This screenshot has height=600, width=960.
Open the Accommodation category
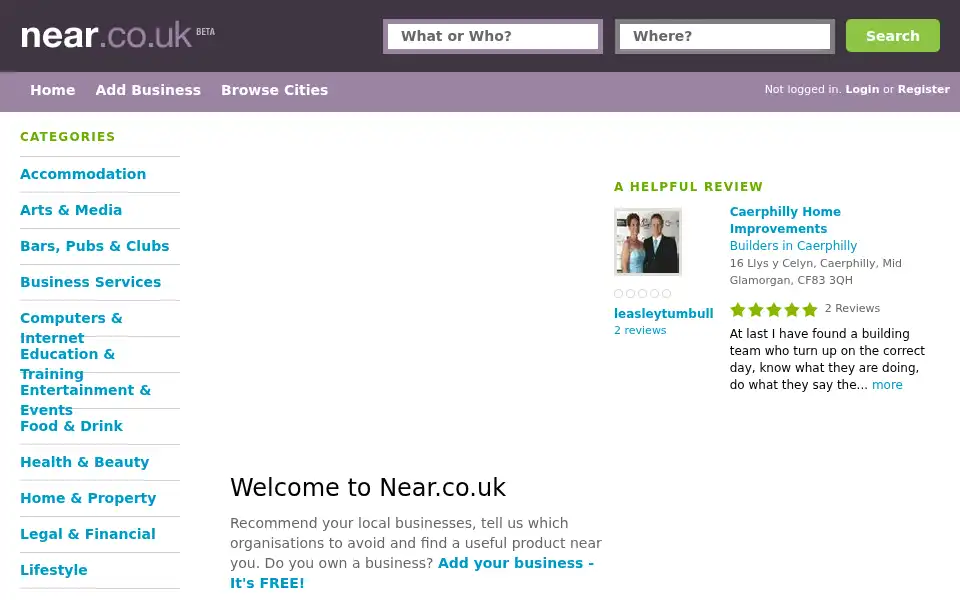tap(83, 174)
